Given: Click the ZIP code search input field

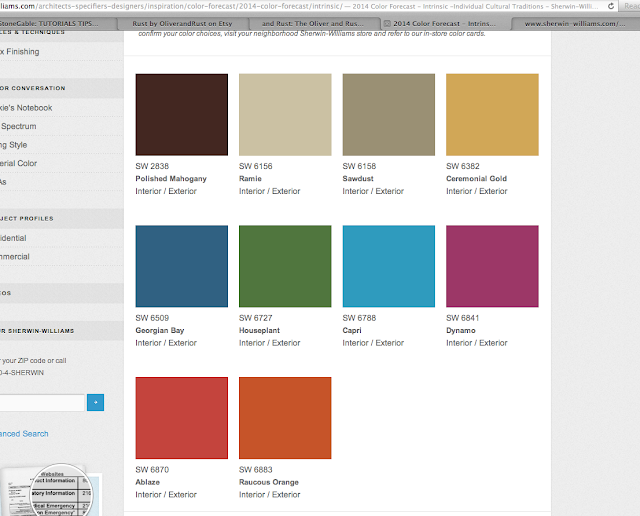Looking at the screenshot, I should click(42, 403).
